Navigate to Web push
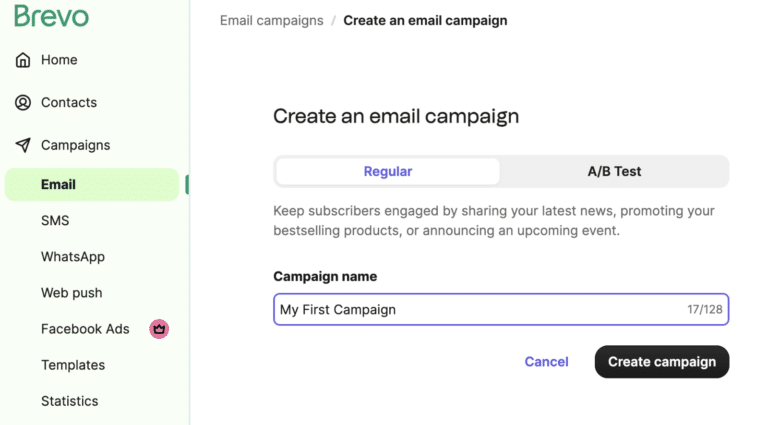Viewport: 768px width, 425px height. tap(71, 293)
